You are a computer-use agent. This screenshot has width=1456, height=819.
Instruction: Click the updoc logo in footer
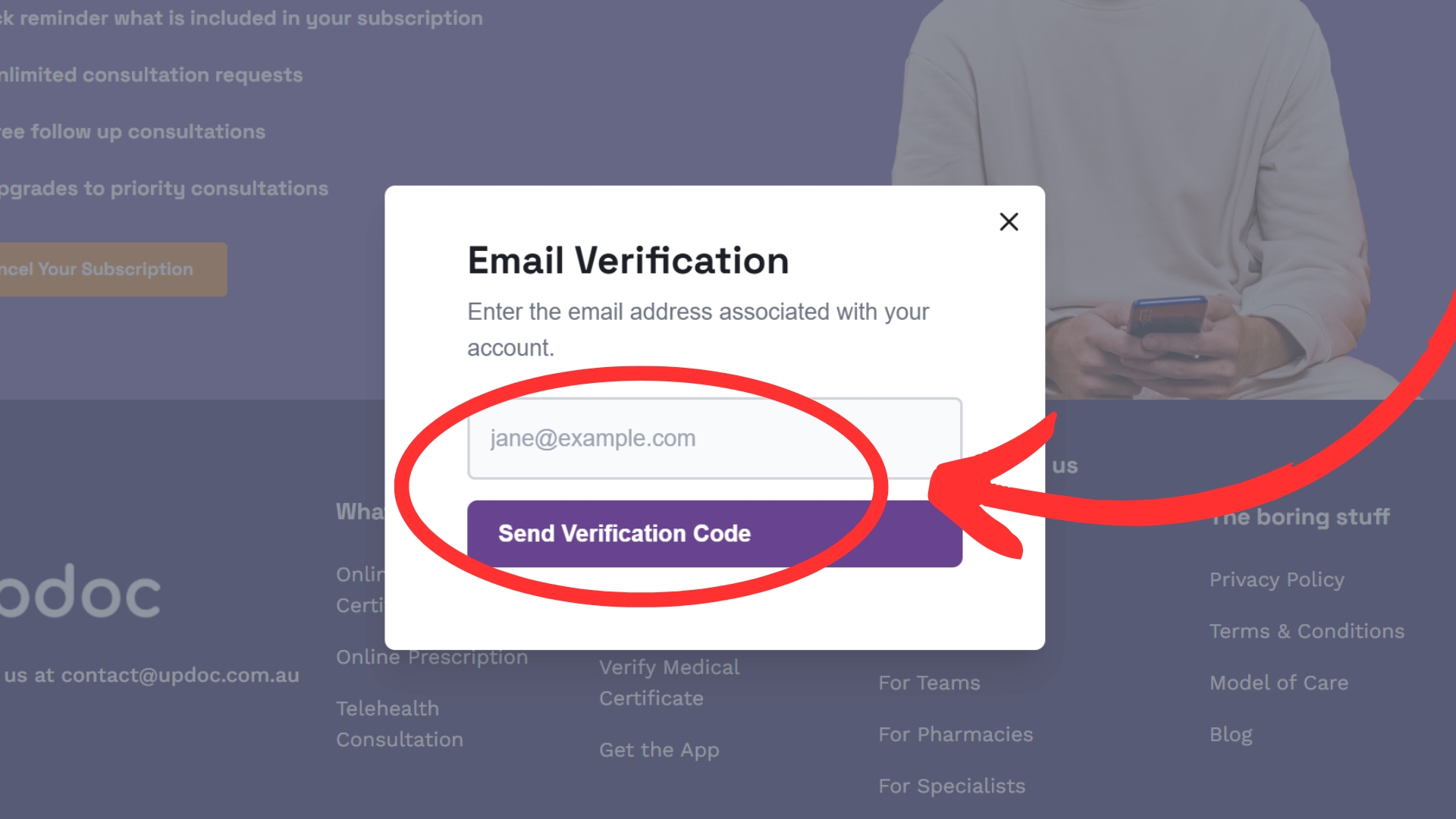tap(80, 591)
